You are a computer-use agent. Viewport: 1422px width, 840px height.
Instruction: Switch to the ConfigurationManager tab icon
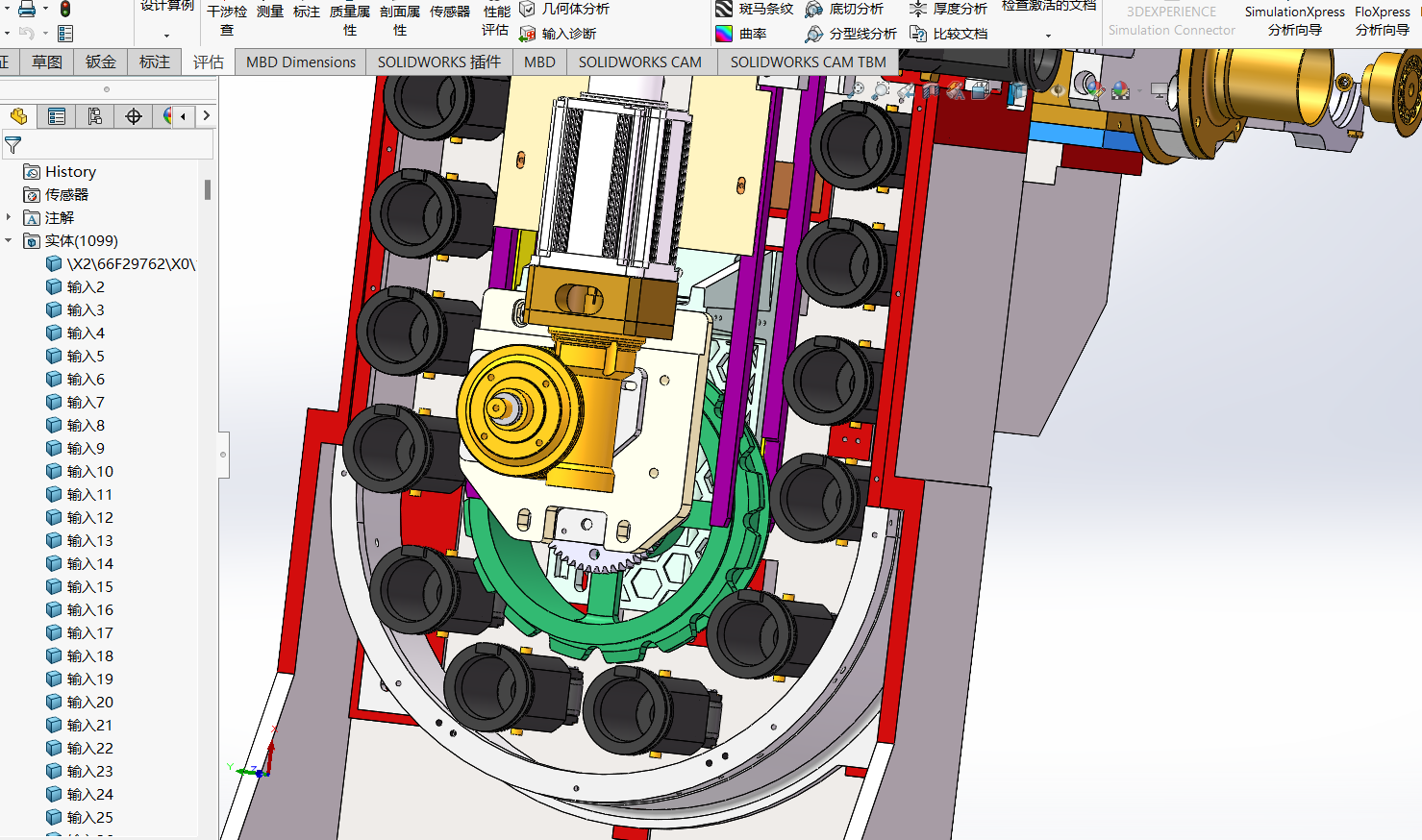[94, 116]
